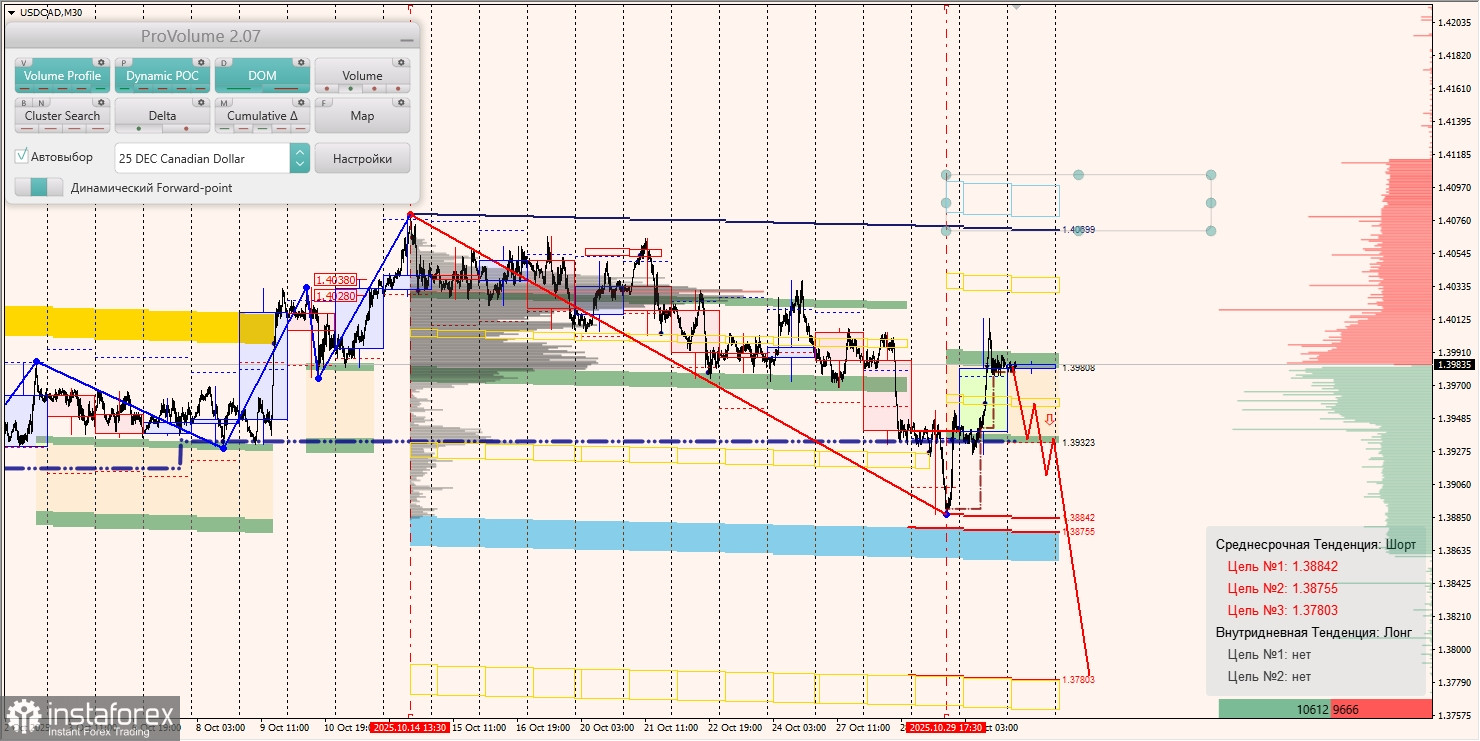Open Volume Profile settings gear
Screen dimensions: 1480x741
point(101,62)
